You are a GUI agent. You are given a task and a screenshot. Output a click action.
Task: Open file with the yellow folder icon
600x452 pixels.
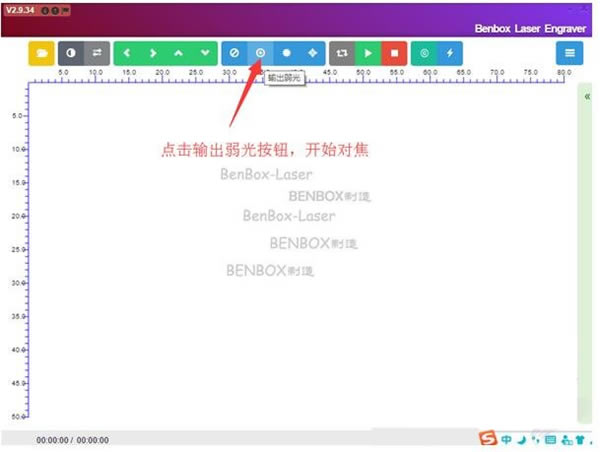pos(41,53)
